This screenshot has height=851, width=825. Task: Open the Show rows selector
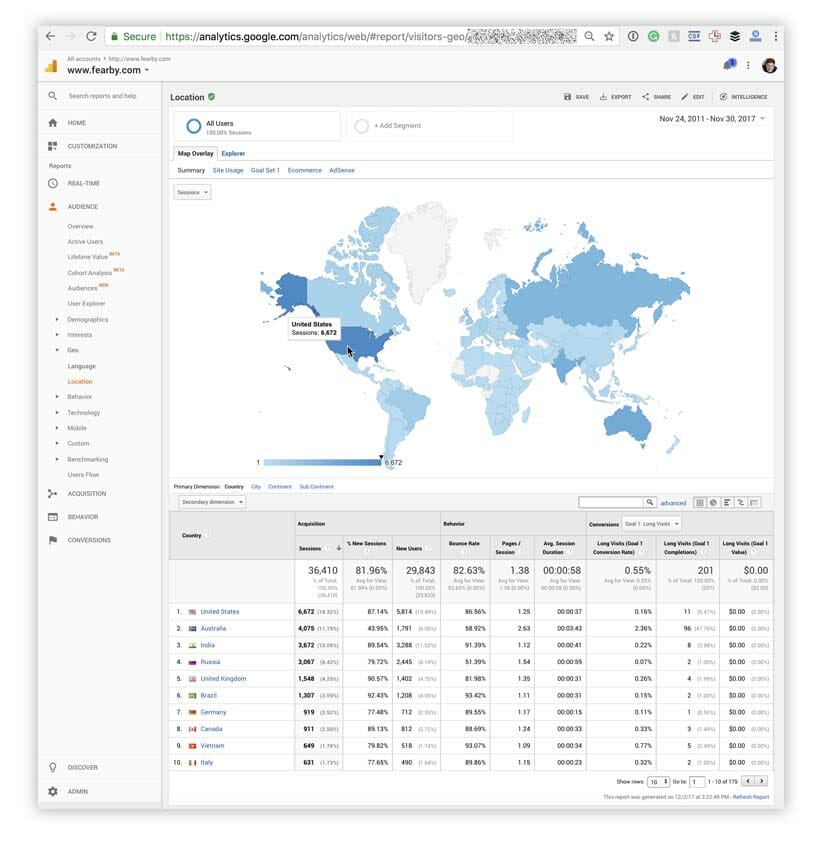click(x=658, y=782)
